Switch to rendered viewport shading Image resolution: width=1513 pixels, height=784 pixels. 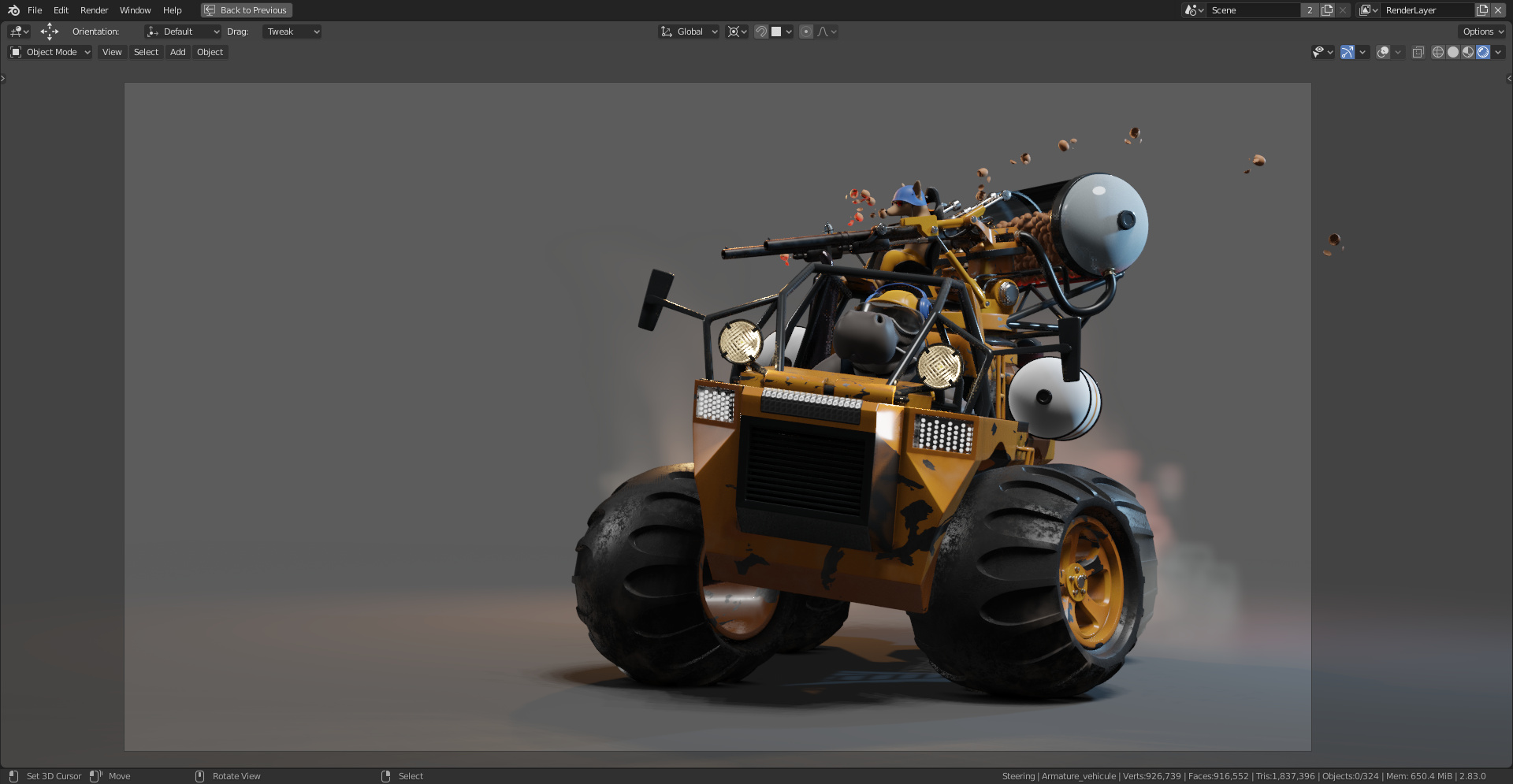pos(1483,52)
